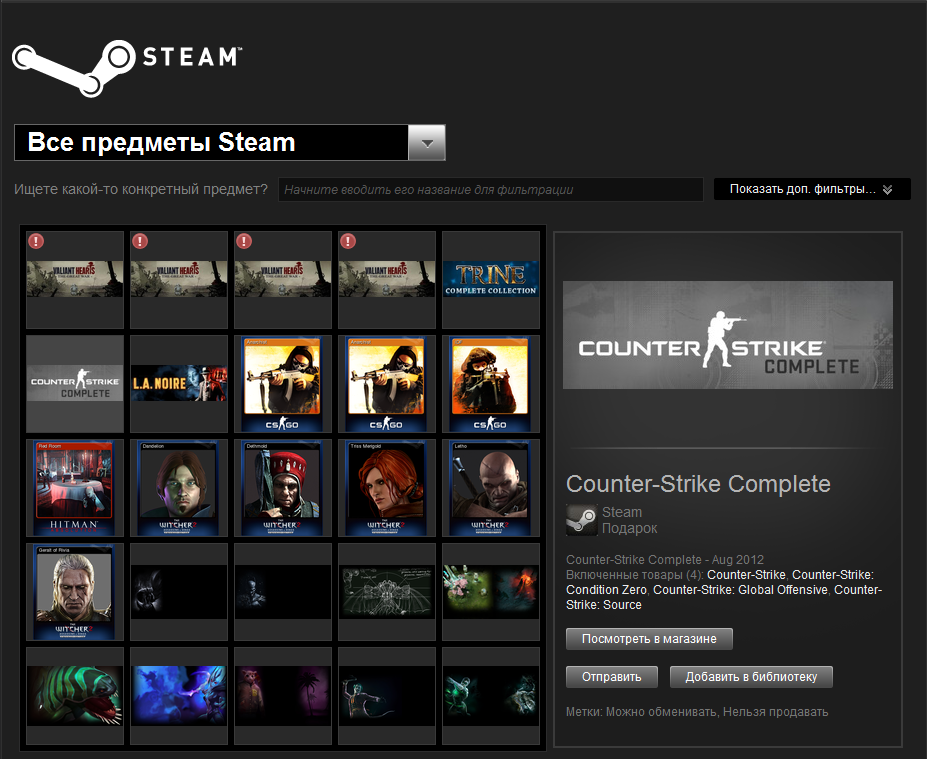Click the 'Ищете какой-то конкретный предмет?' label
This screenshot has width=927, height=759.
coord(141,189)
